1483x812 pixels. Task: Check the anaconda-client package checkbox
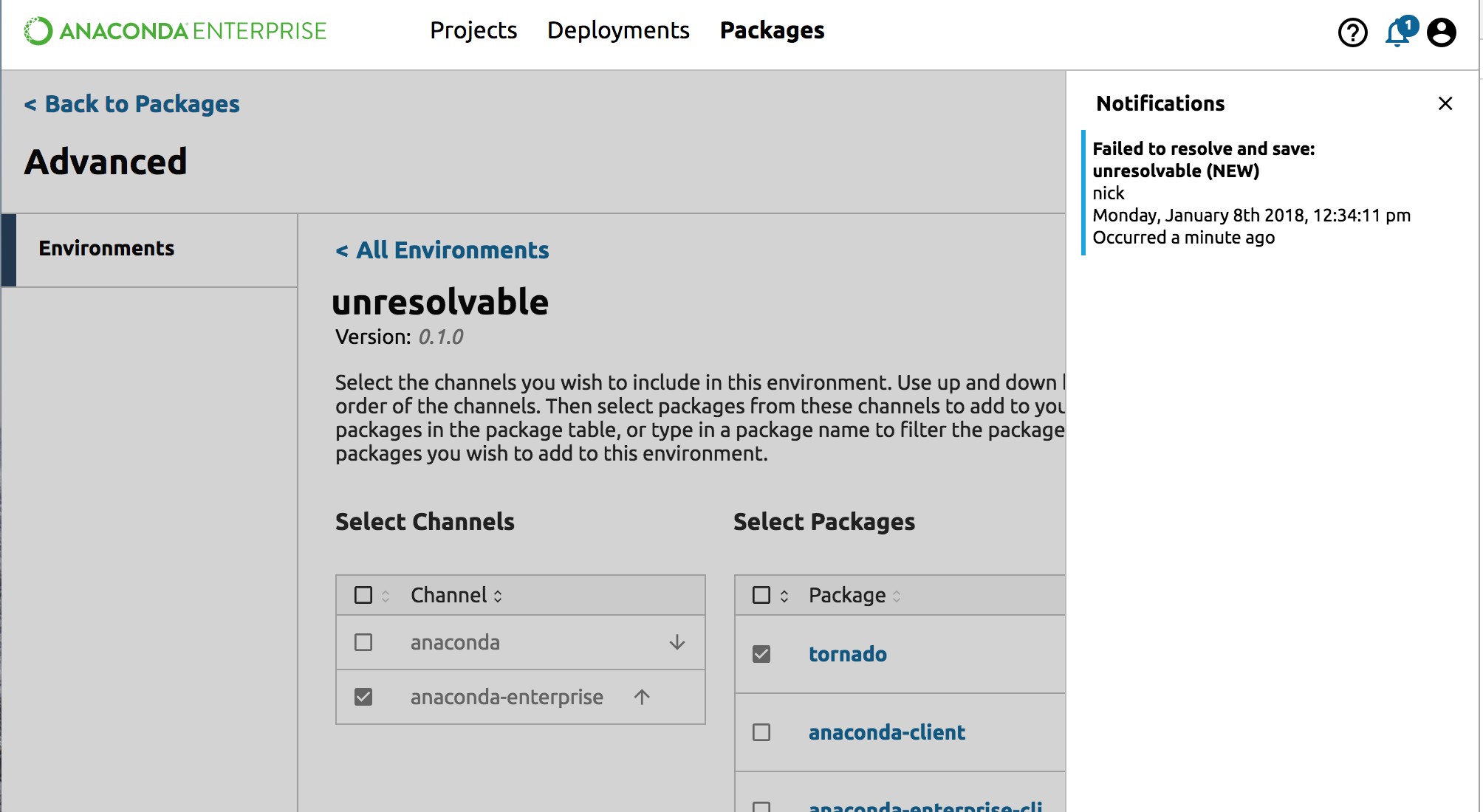761,732
